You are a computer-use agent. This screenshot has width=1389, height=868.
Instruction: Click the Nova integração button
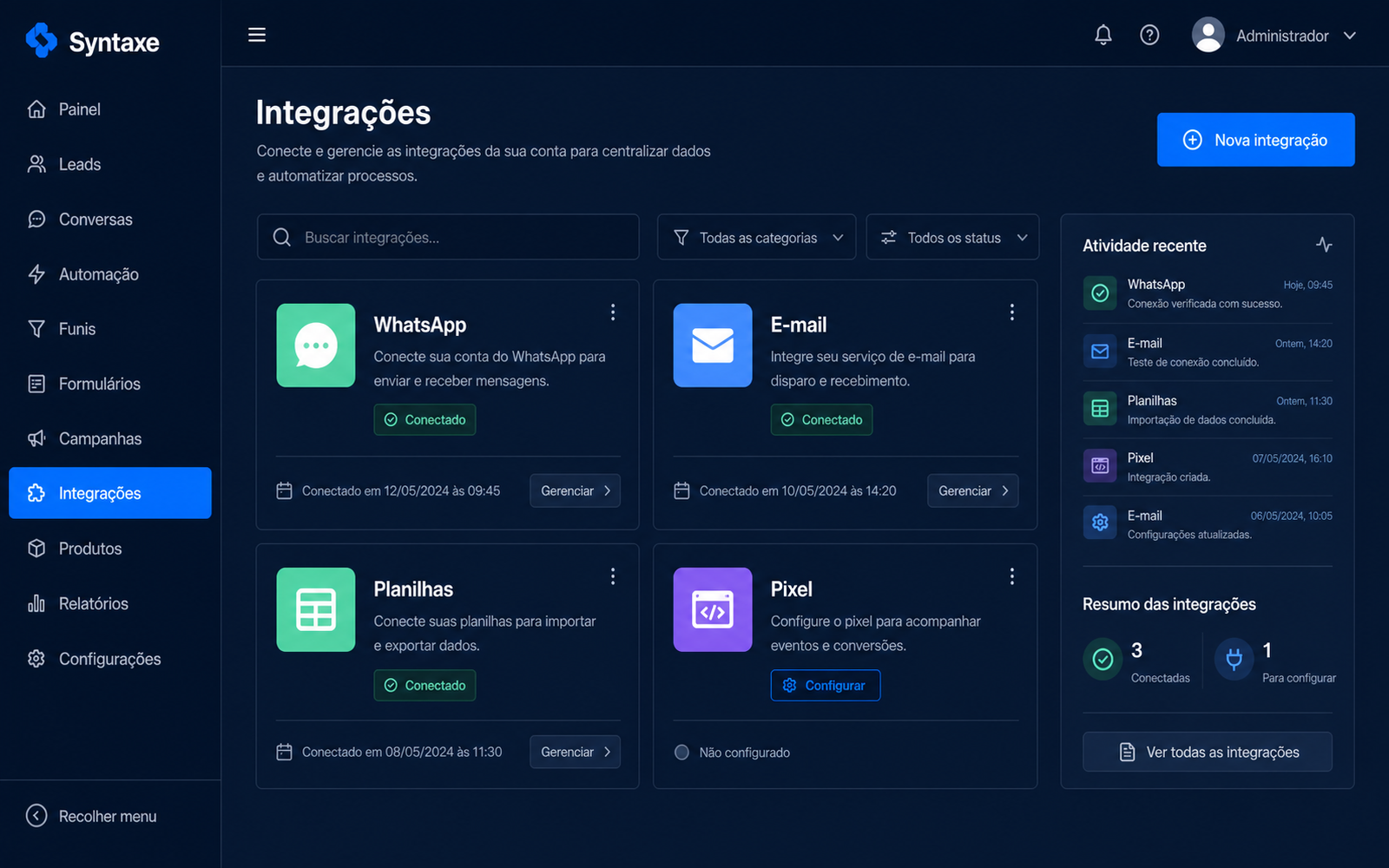1255,140
